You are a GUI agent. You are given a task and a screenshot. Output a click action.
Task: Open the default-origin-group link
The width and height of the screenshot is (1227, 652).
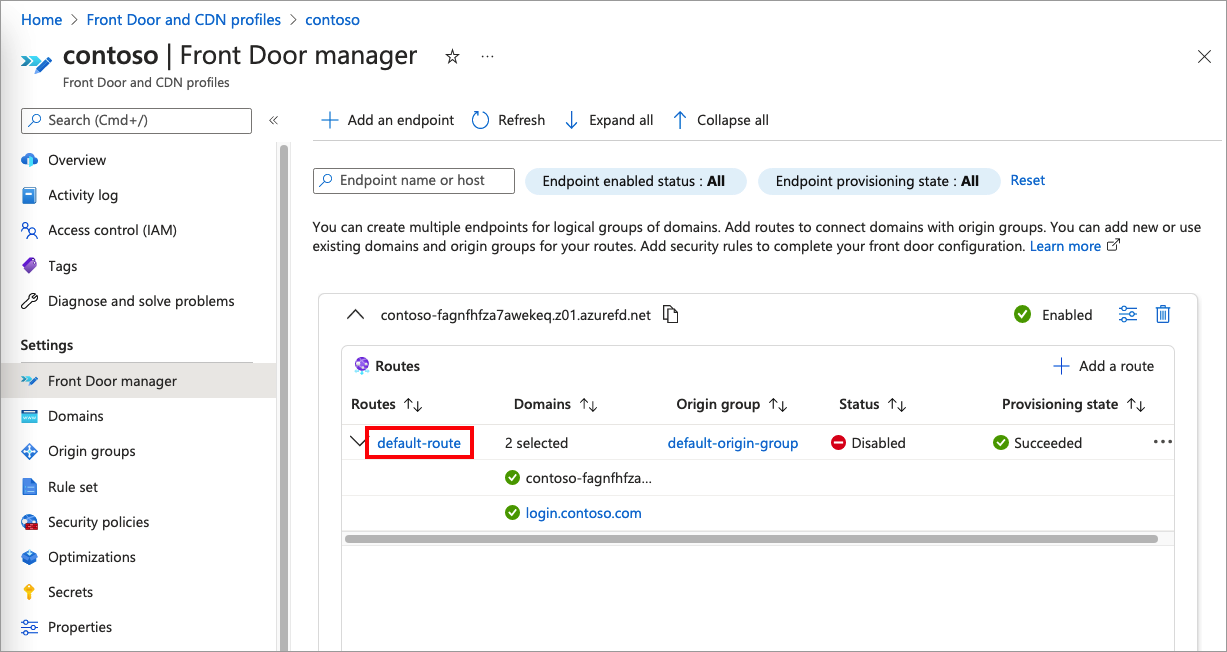[733, 442]
